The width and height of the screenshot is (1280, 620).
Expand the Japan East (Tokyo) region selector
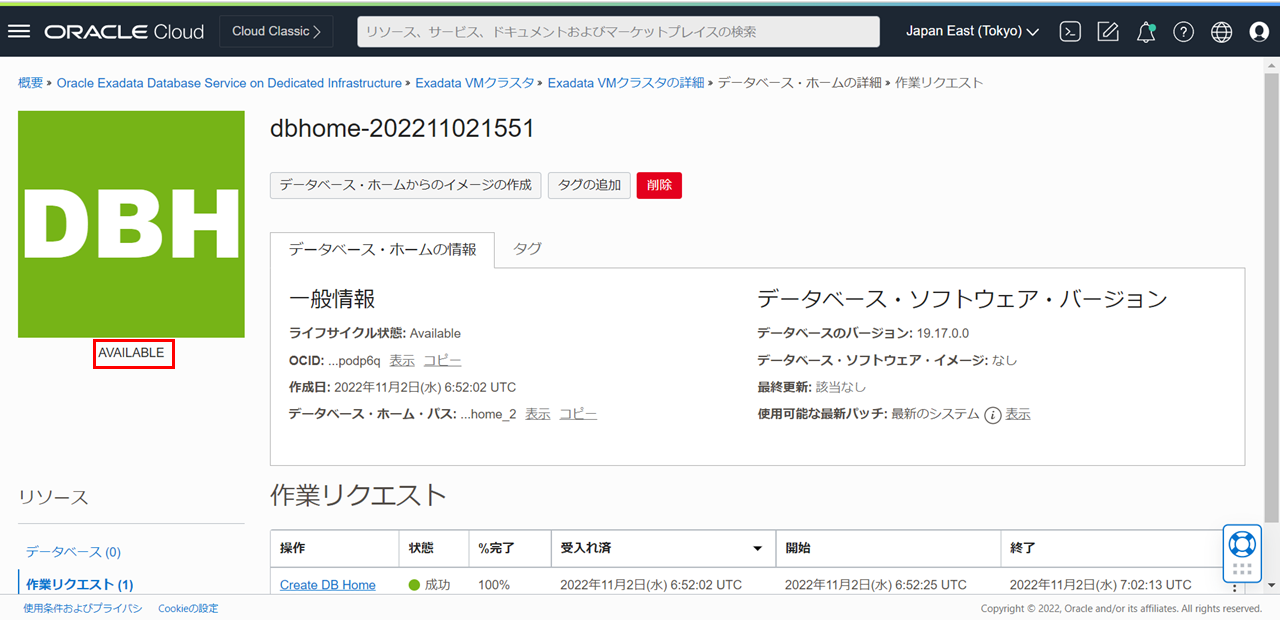tap(972, 31)
